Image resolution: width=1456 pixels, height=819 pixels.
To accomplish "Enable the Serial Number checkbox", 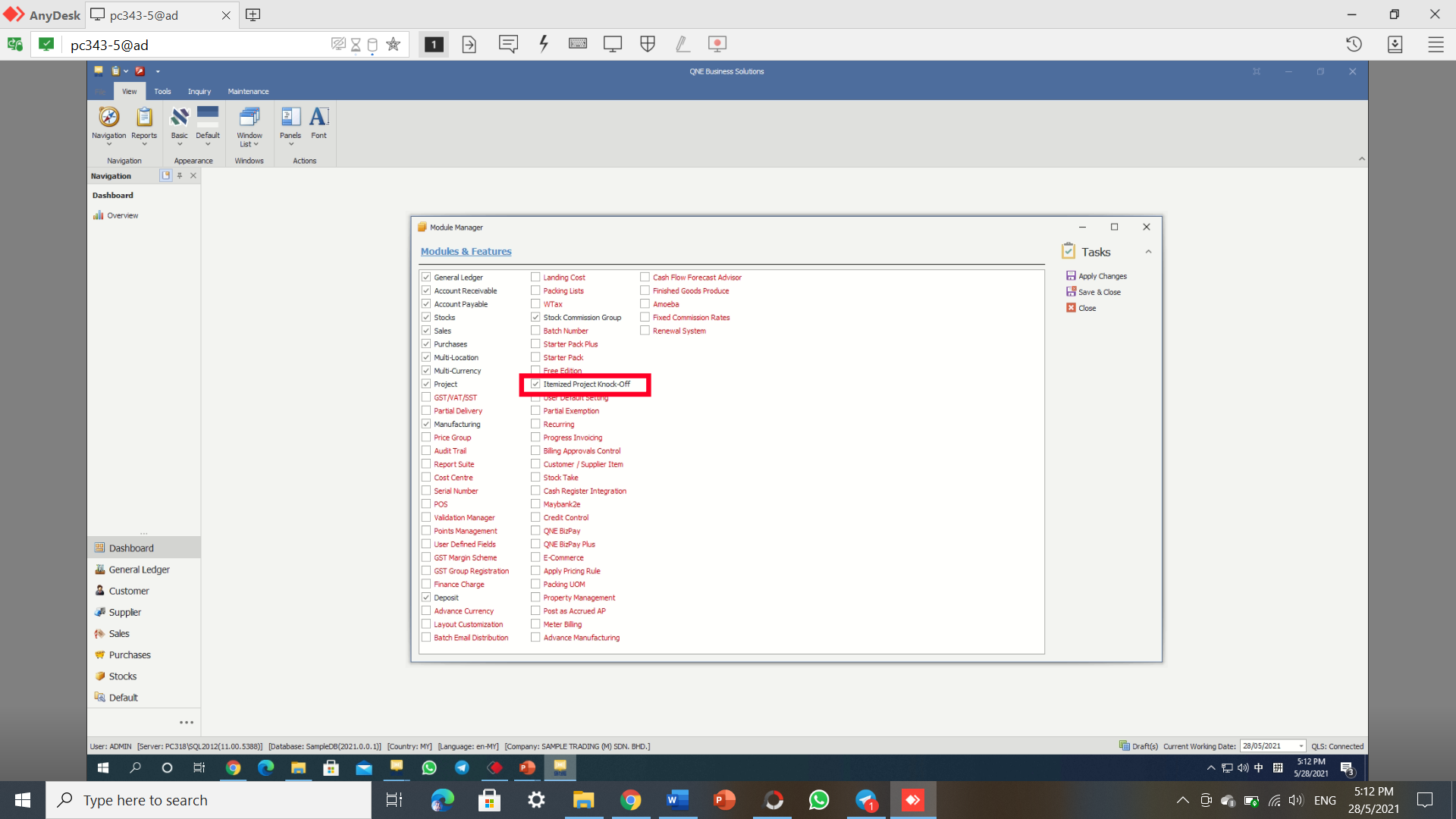I will (426, 491).
